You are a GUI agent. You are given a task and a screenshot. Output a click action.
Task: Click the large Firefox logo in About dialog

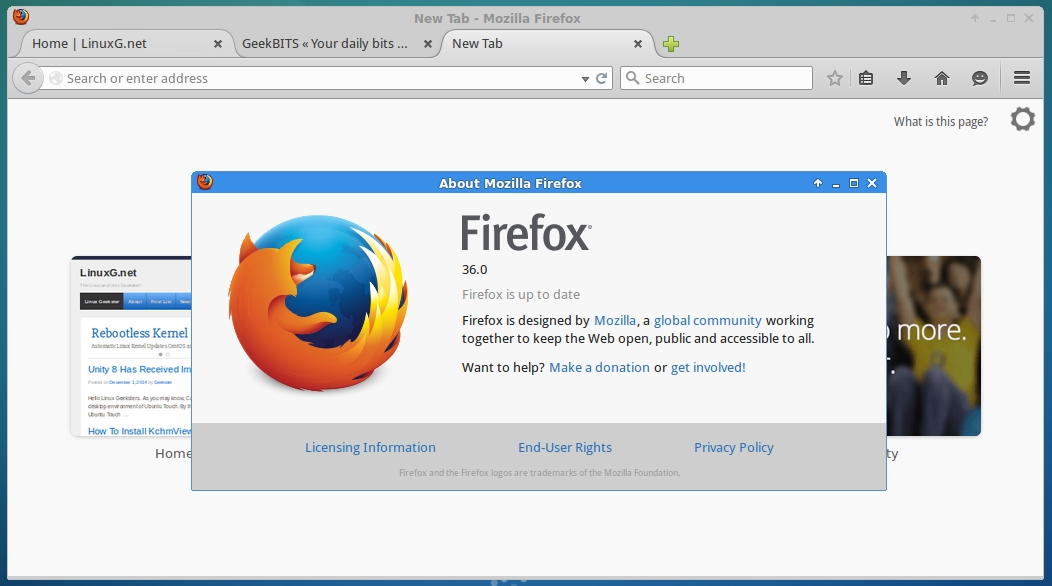pos(318,303)
